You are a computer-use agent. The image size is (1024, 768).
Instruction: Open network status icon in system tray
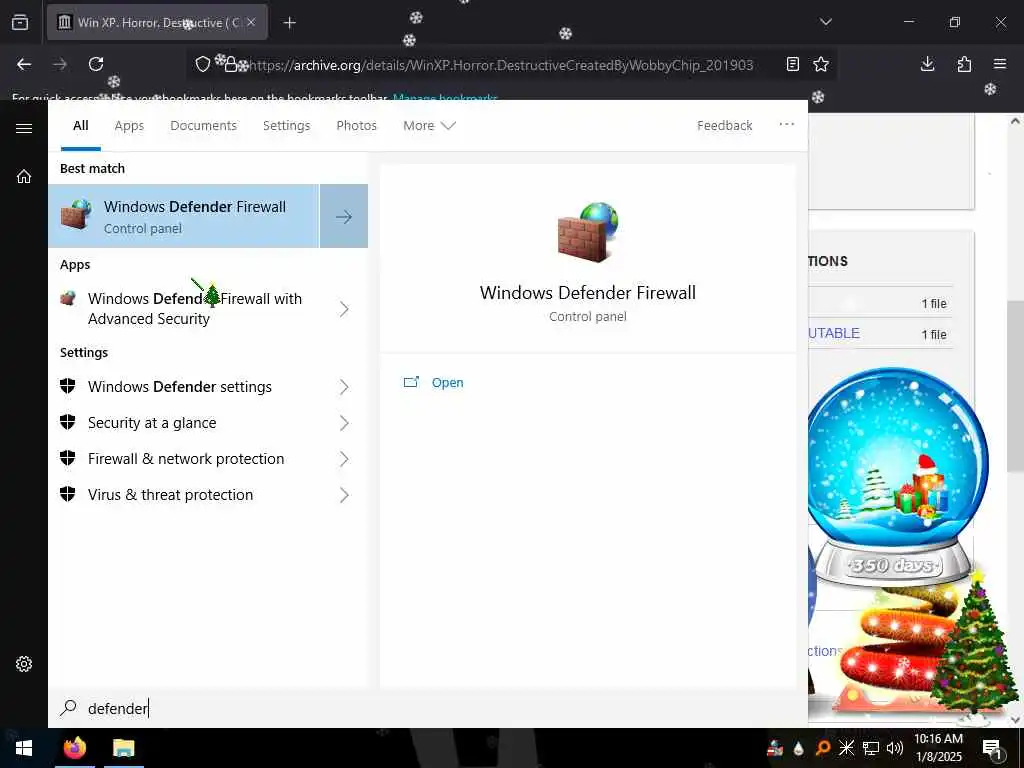point(871,748)
